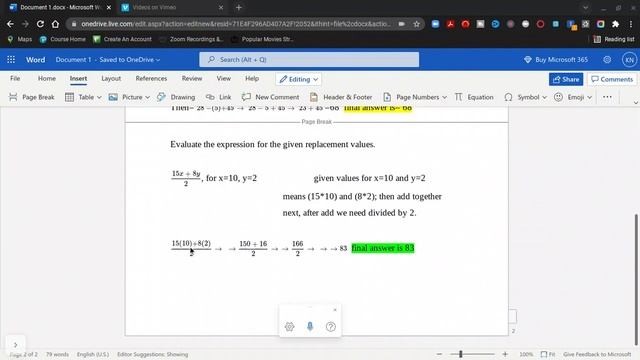Viewport: 640px width, 360px height.
Task: Insert a Link
Action: 219,97
